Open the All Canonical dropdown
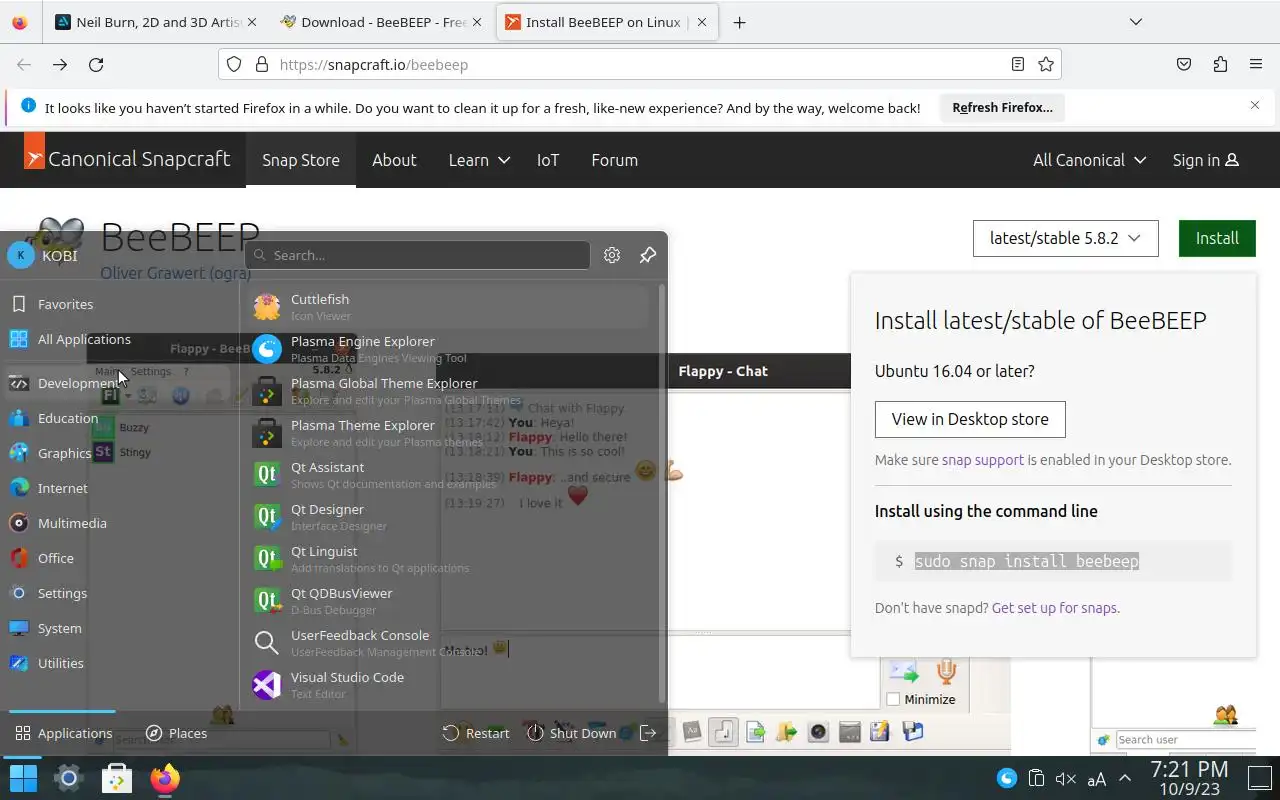The image size is (1280, 800). (1089, 160)
